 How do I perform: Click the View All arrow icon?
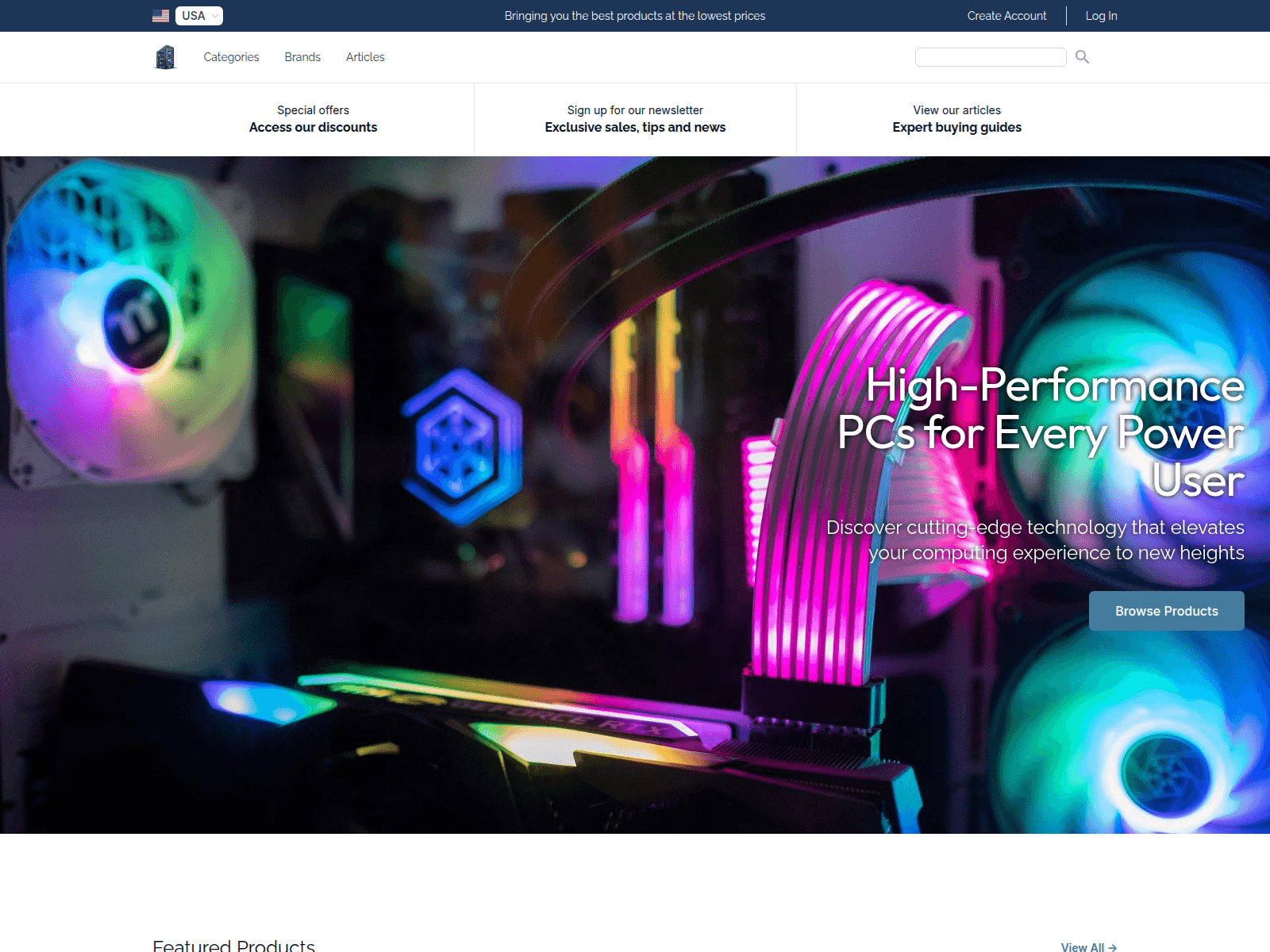pos(1110,947)
